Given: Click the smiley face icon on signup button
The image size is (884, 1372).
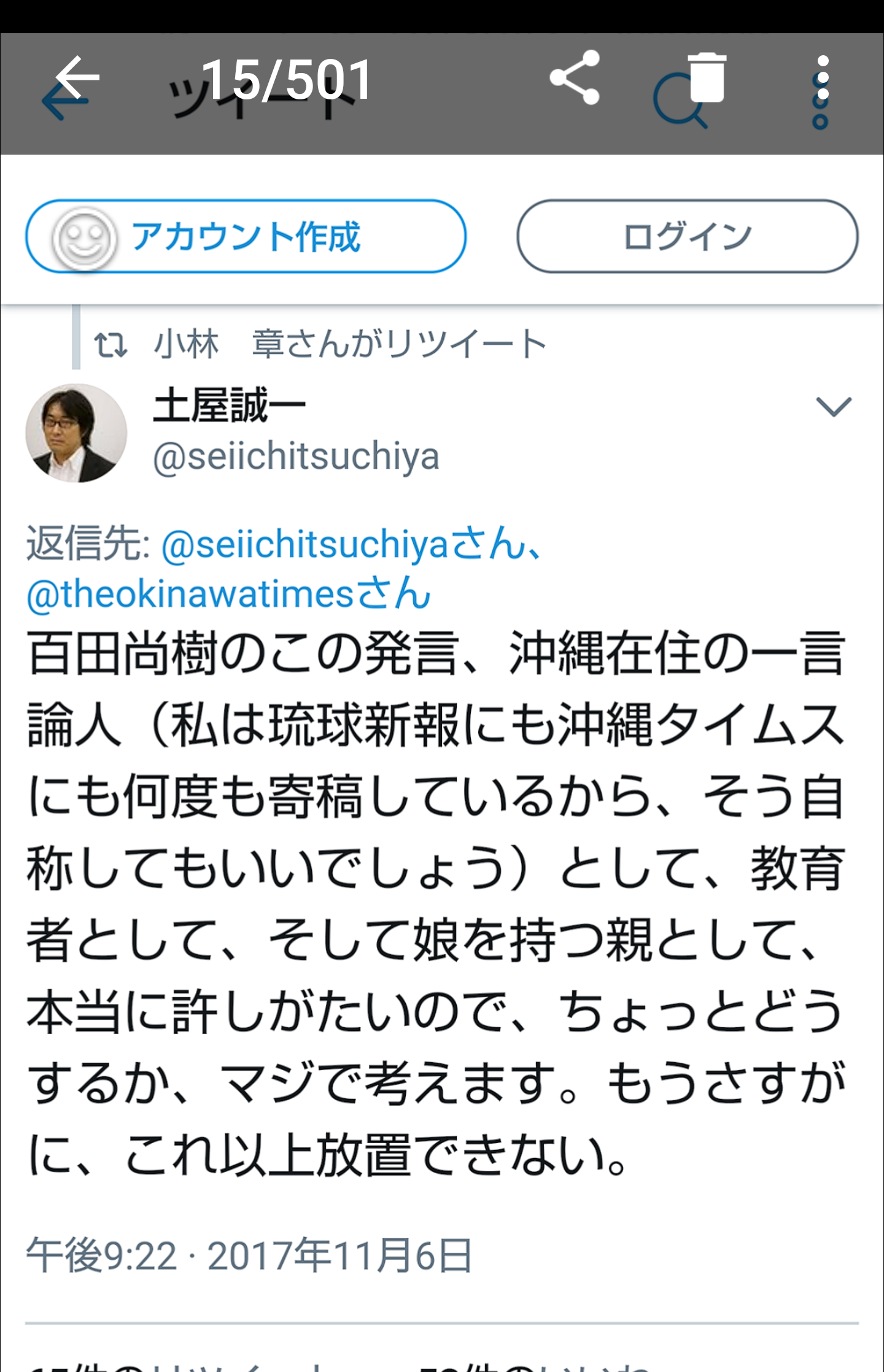Looking at the screenshot, I should (84, 238).
